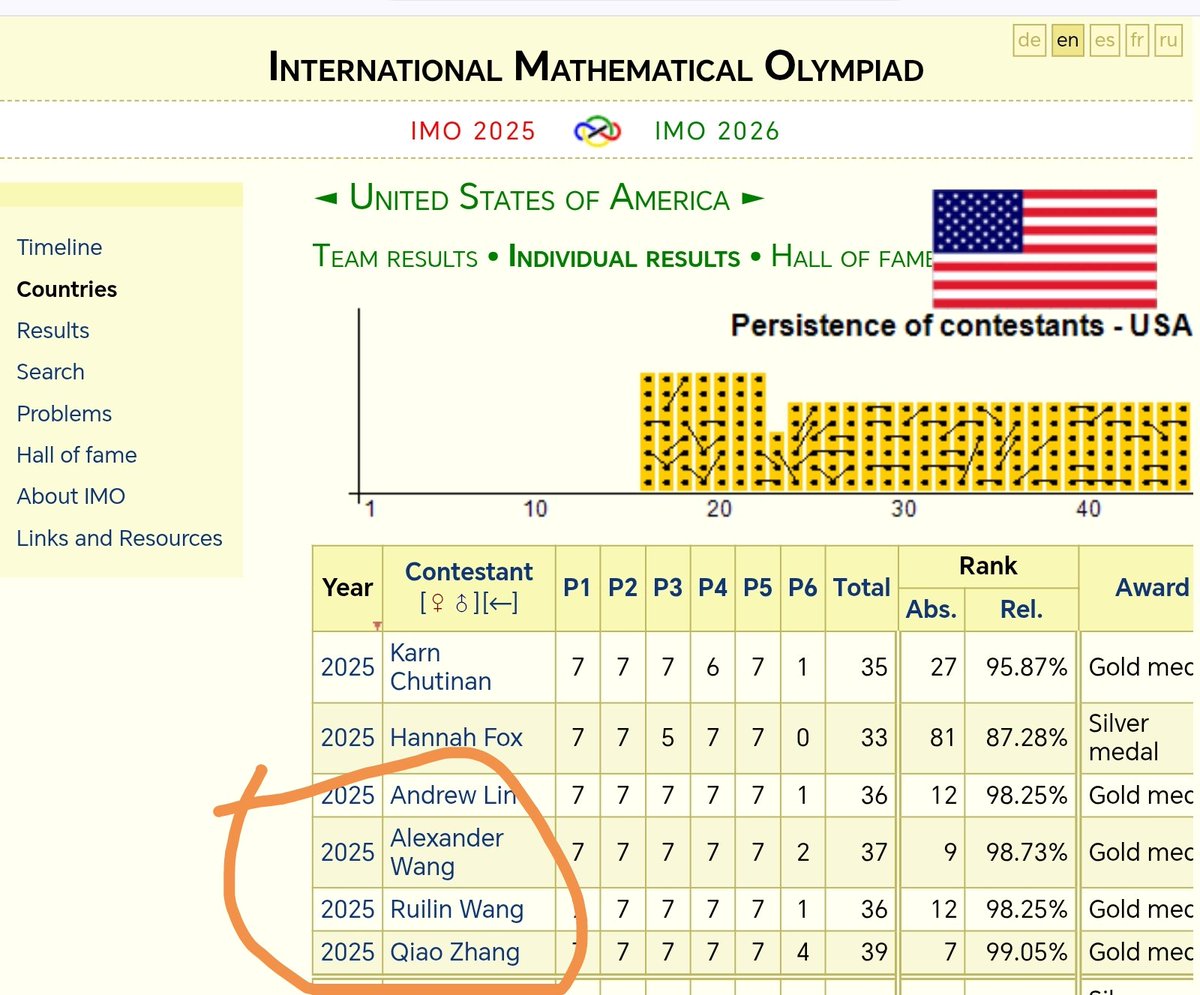
Task: Open the IMO 2025 link
Action: click(x=473, y=131)
